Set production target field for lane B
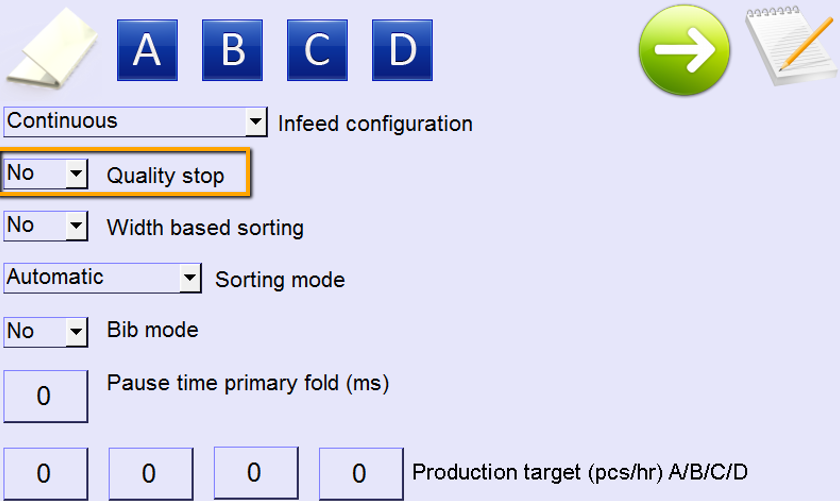840x501 pixels. pyautogui.click(x=150, y=473)
